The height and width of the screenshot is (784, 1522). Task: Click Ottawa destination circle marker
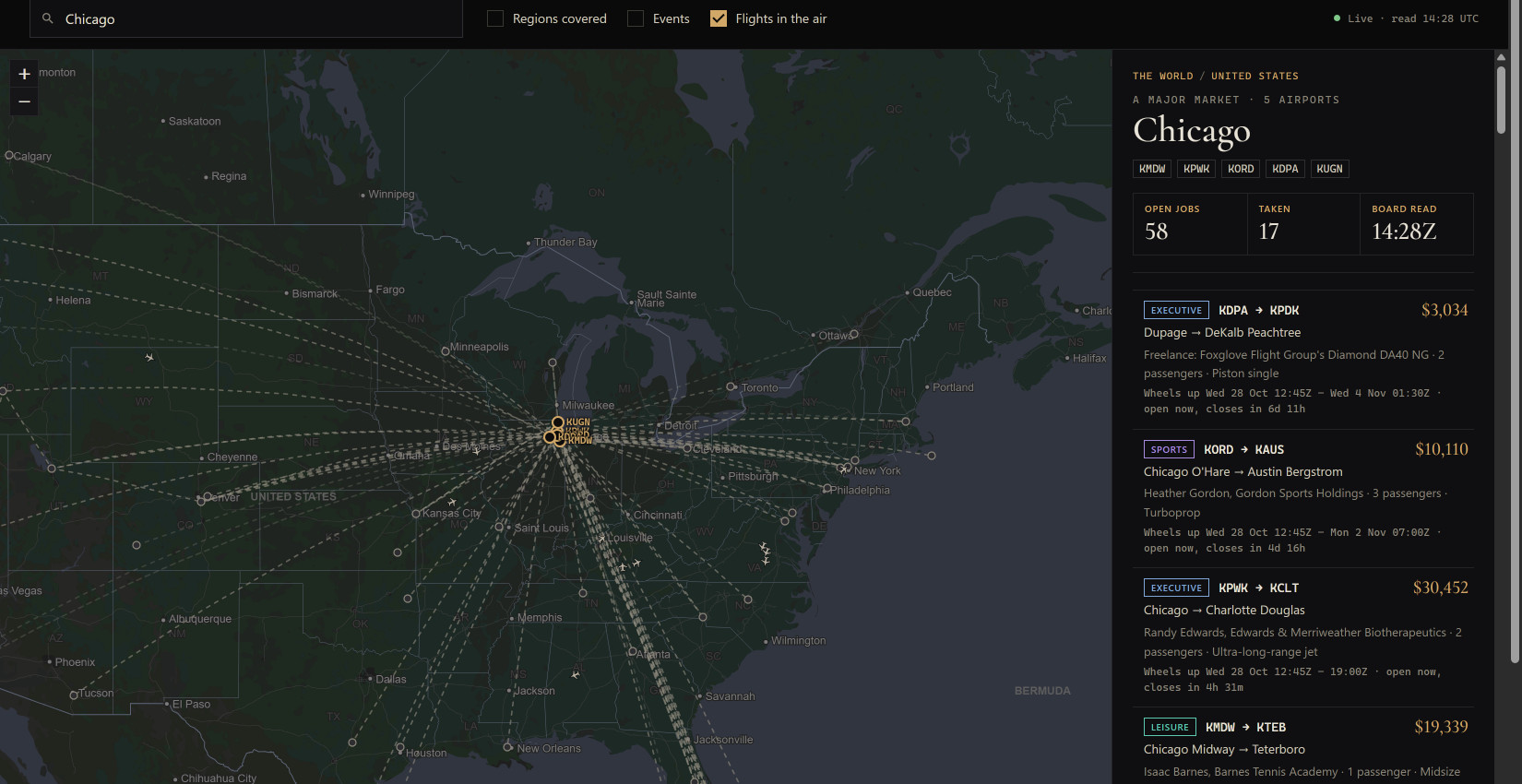pyautogui.click(x=854, y=334)
